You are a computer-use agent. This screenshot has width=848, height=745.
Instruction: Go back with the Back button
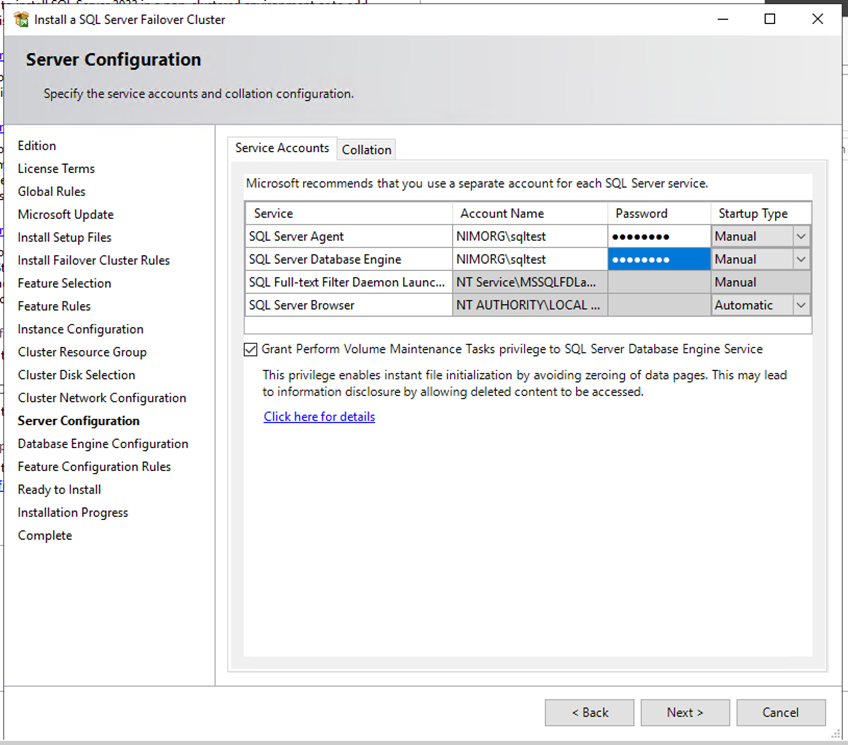pyautogui.click(x=589, y=712)
